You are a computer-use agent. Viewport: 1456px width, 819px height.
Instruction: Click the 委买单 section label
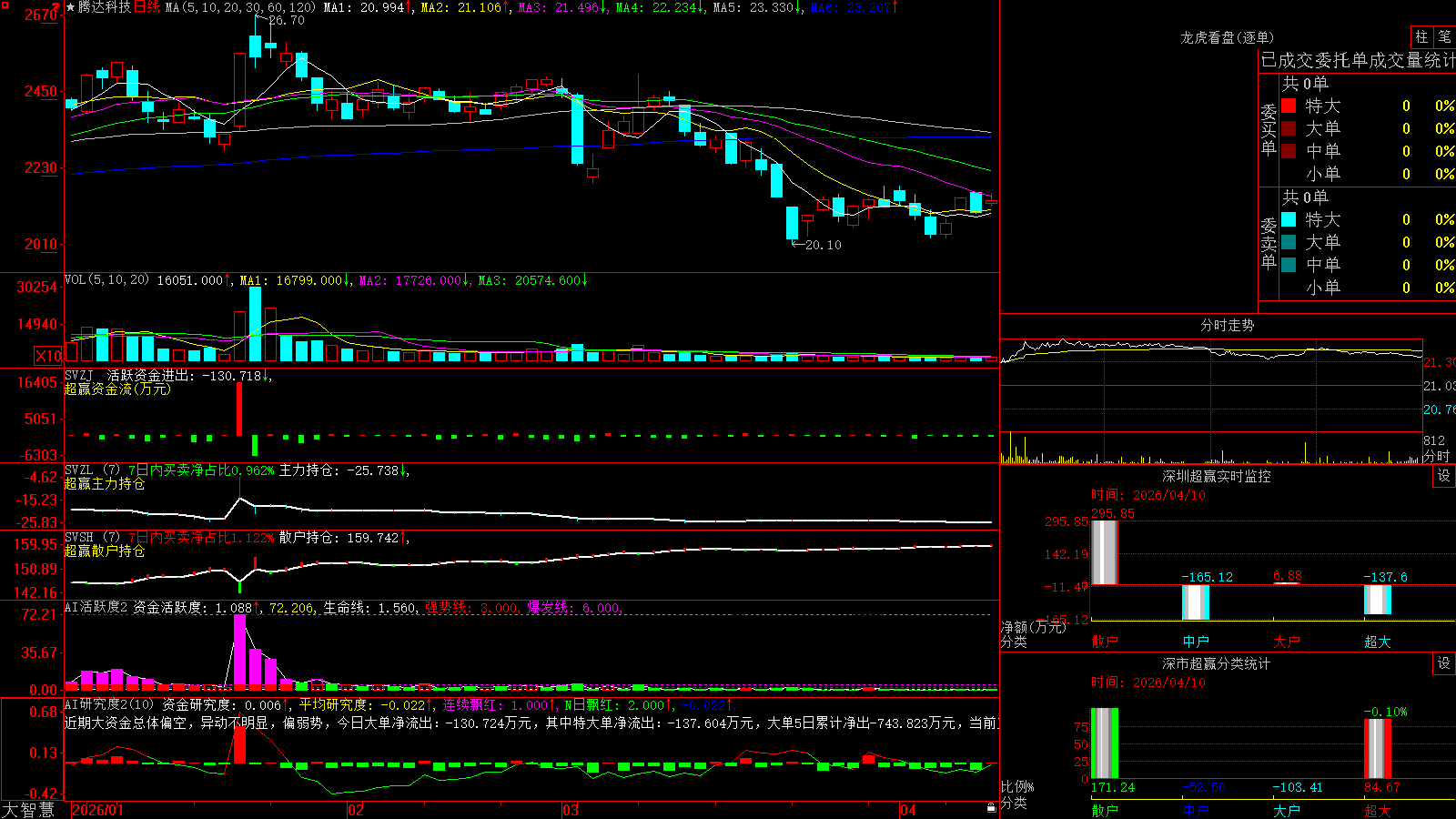pyautogui.click(x=1269, y=130)
